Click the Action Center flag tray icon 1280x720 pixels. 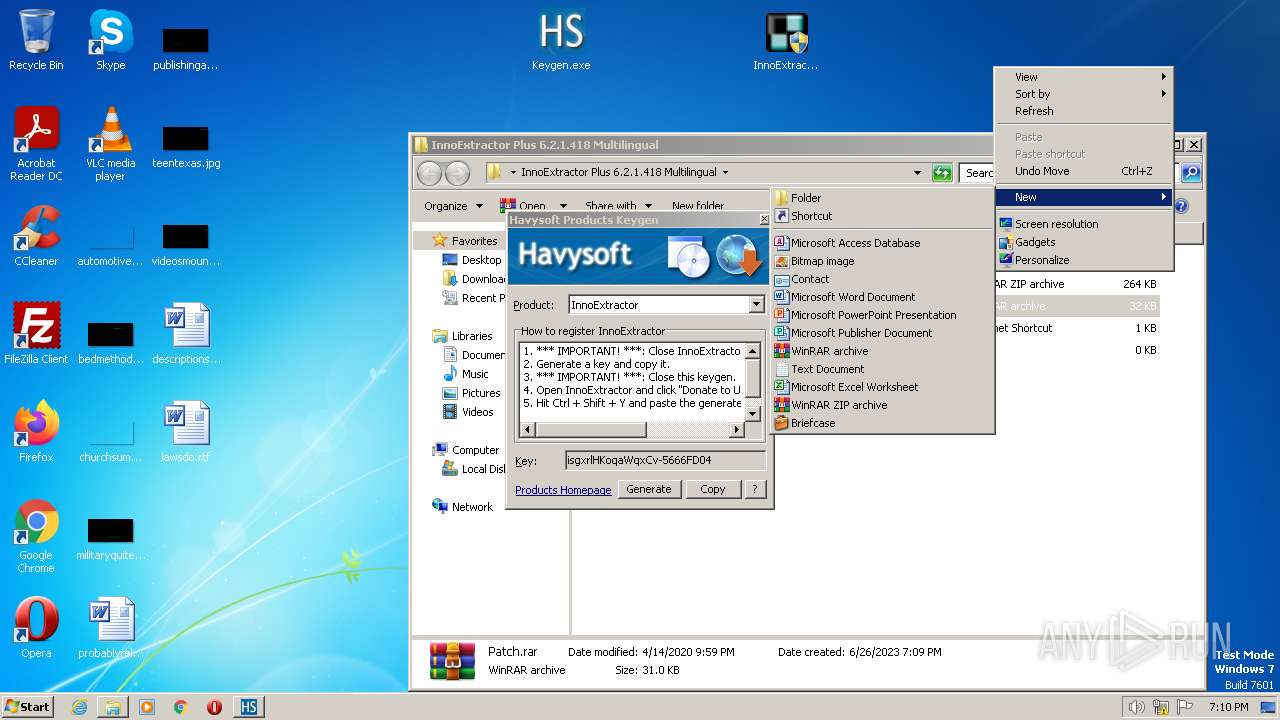point(1185,707)
